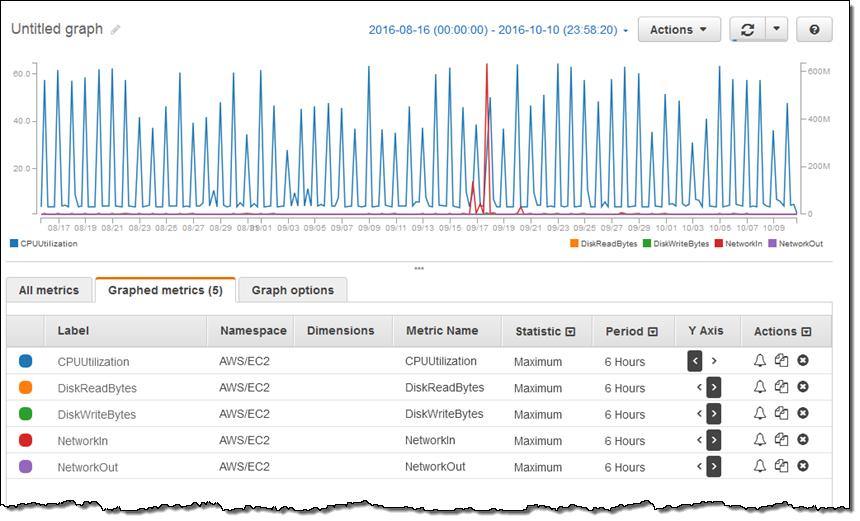The image size is (860, 521).
Task: Click the pencil icon to rename graph
Action: tap(116, 30)
